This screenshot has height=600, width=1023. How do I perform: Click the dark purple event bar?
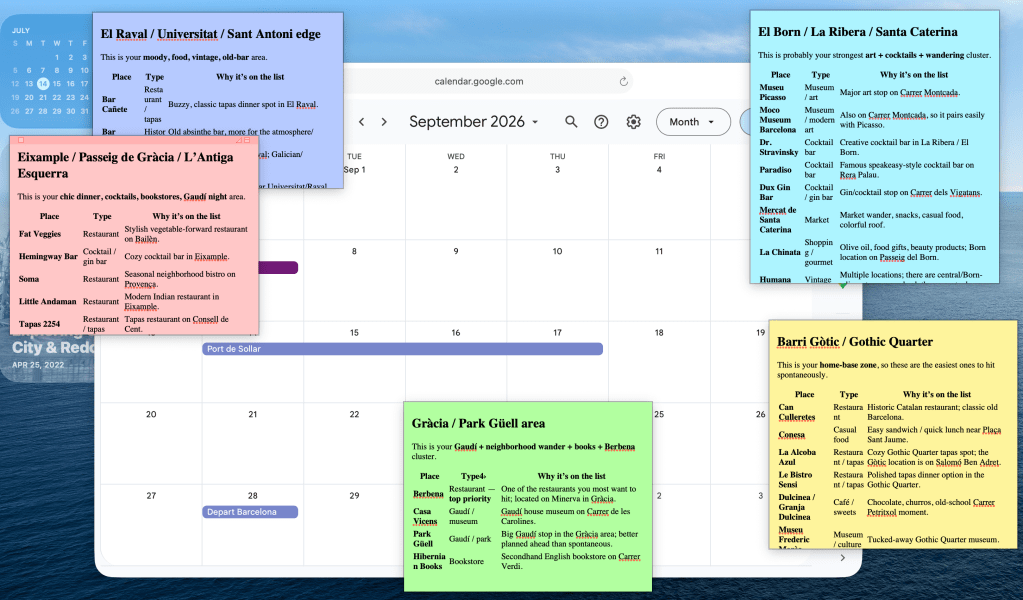coord(278,267)
